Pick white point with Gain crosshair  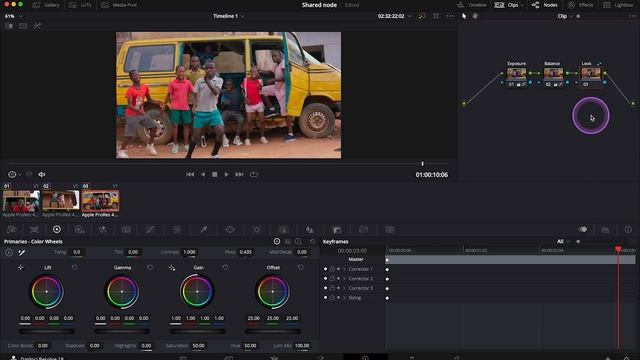click(x=172, y=268)
